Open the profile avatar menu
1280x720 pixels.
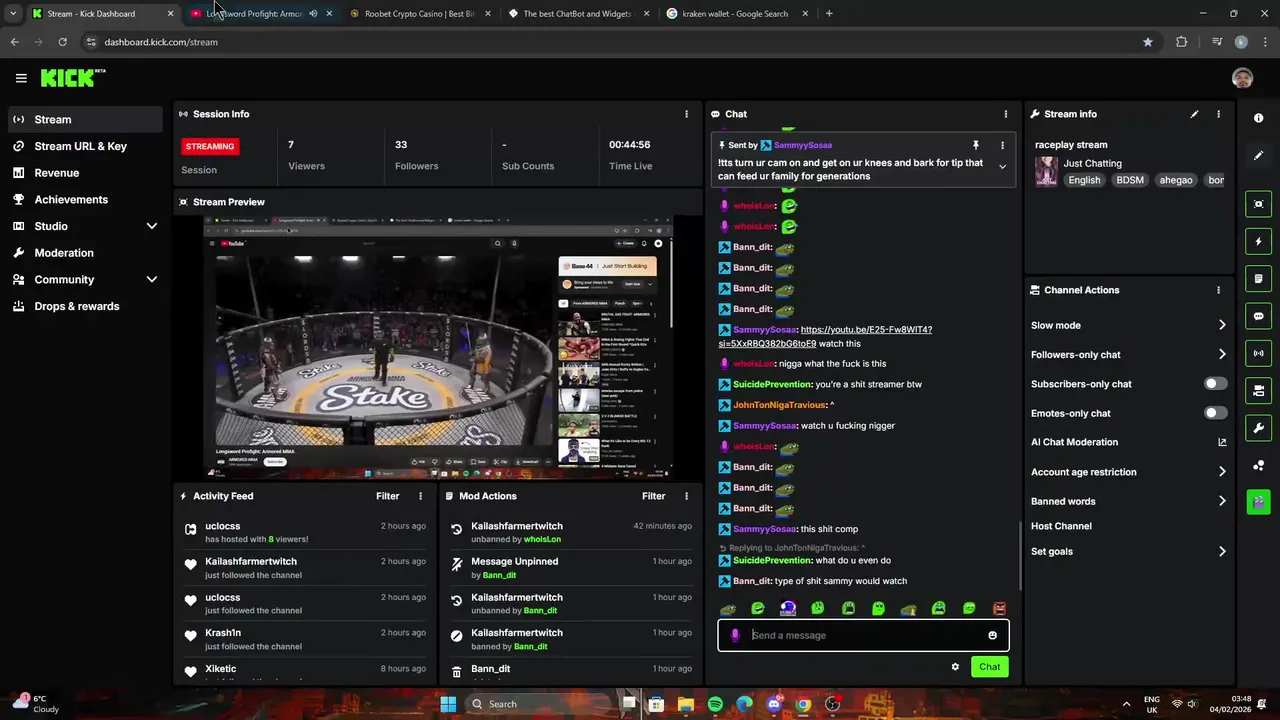[x=1242, y=78]
